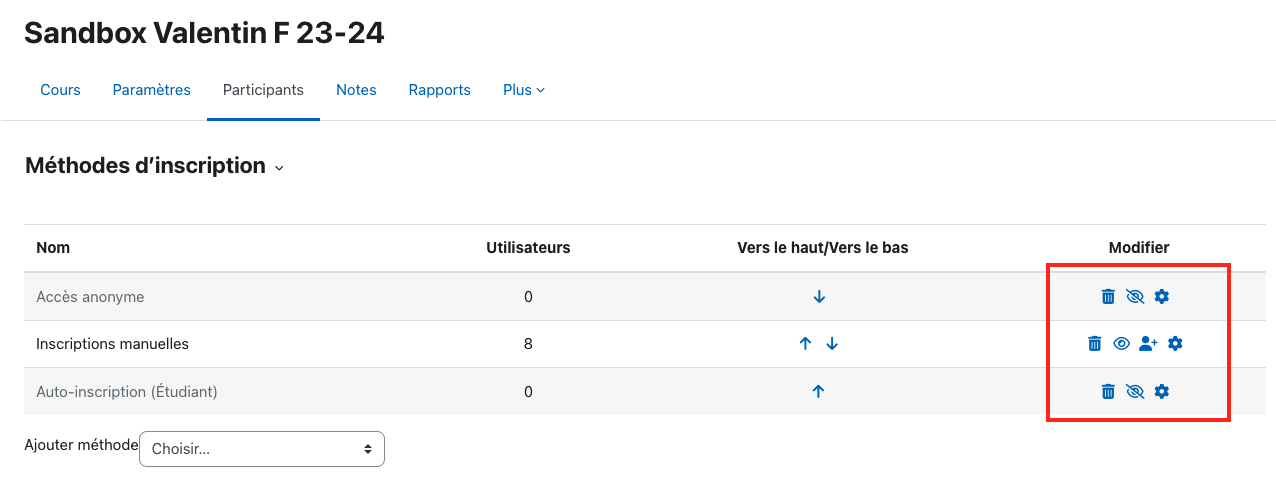Open settings gear for Accès anonyme

(x=1161, y=296)
